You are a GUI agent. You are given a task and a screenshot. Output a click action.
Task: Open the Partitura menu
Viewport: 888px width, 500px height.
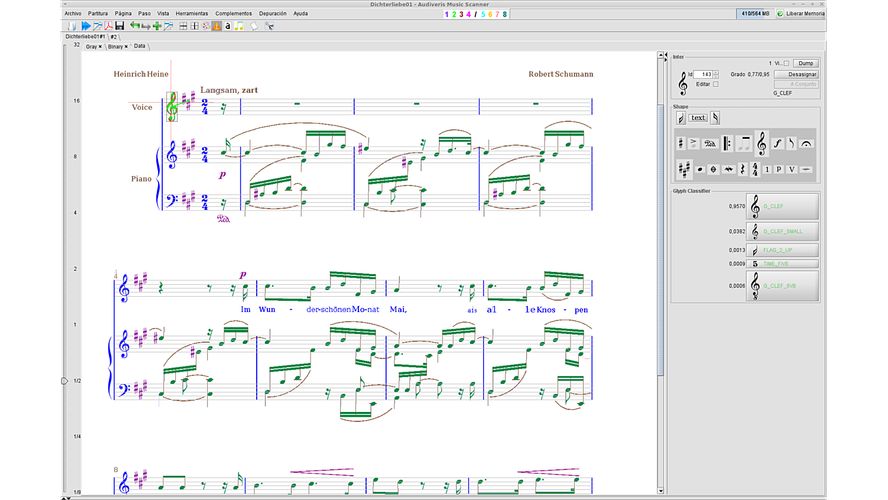pyautogui.click(x=97, y=13)
